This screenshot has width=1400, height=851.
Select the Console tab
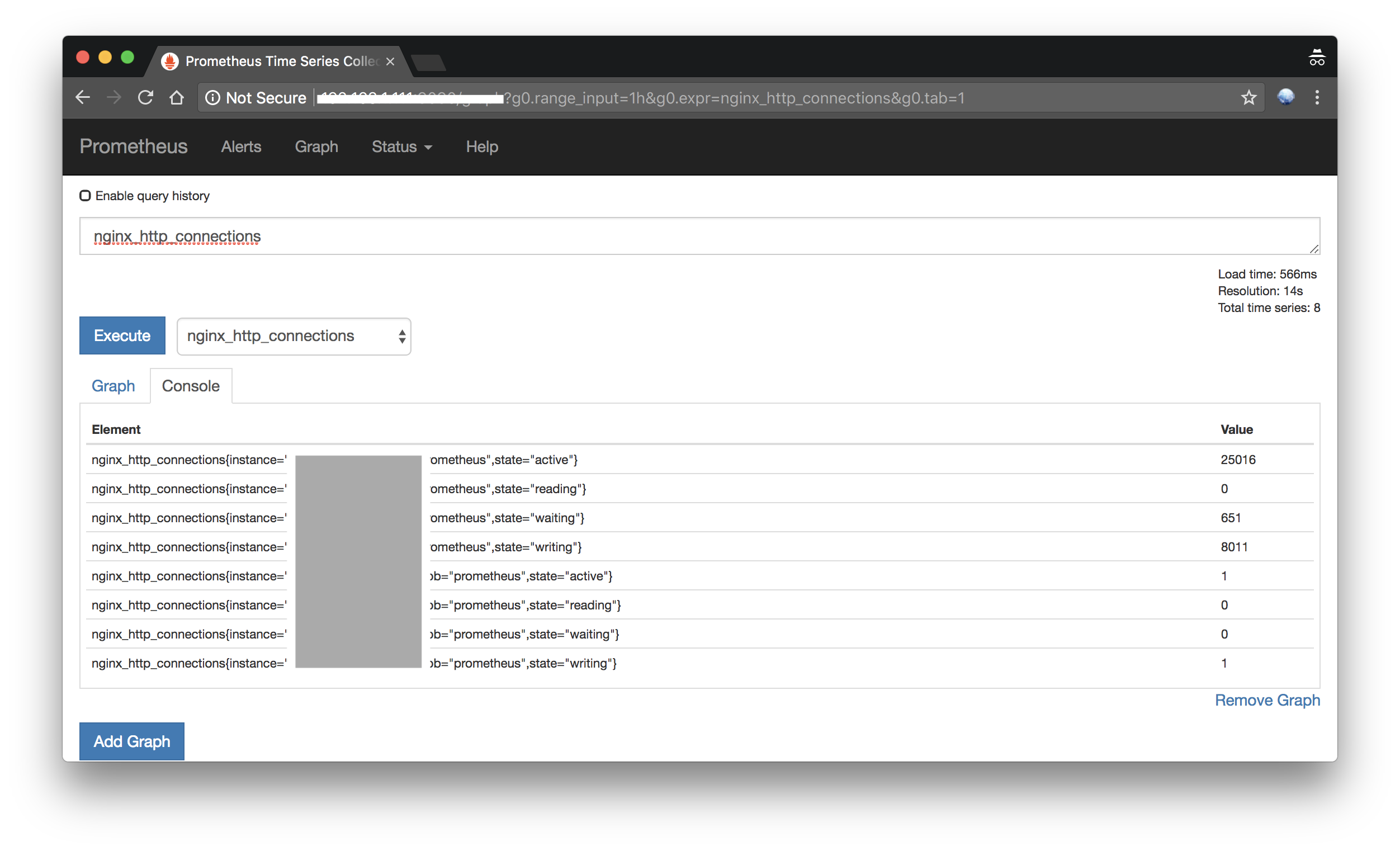click(x=190, y=386)
